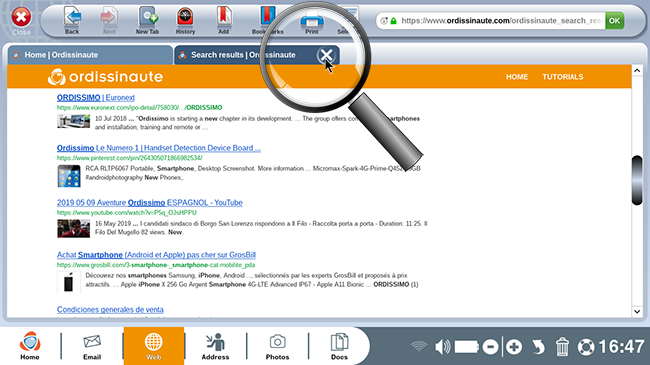
Task: Click the vertical scrollbar handle
Action: (x=637, y=180)
